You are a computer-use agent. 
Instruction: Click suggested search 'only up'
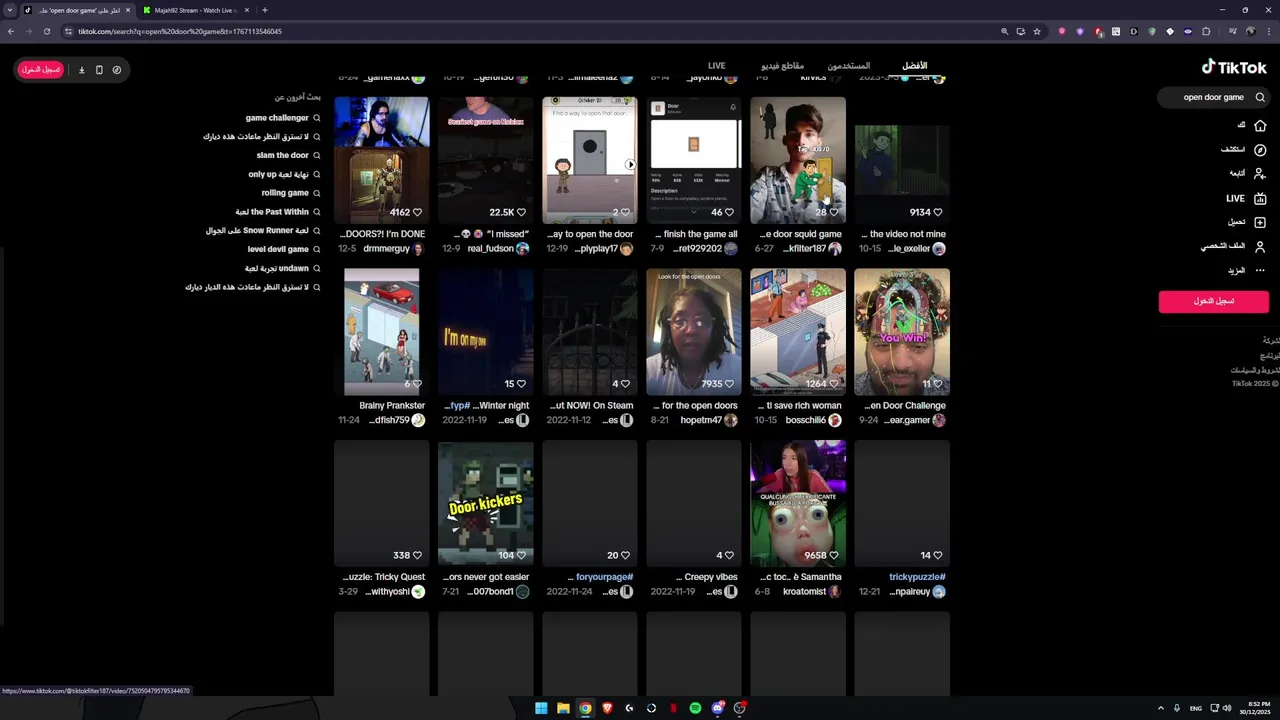coord(279,174)
